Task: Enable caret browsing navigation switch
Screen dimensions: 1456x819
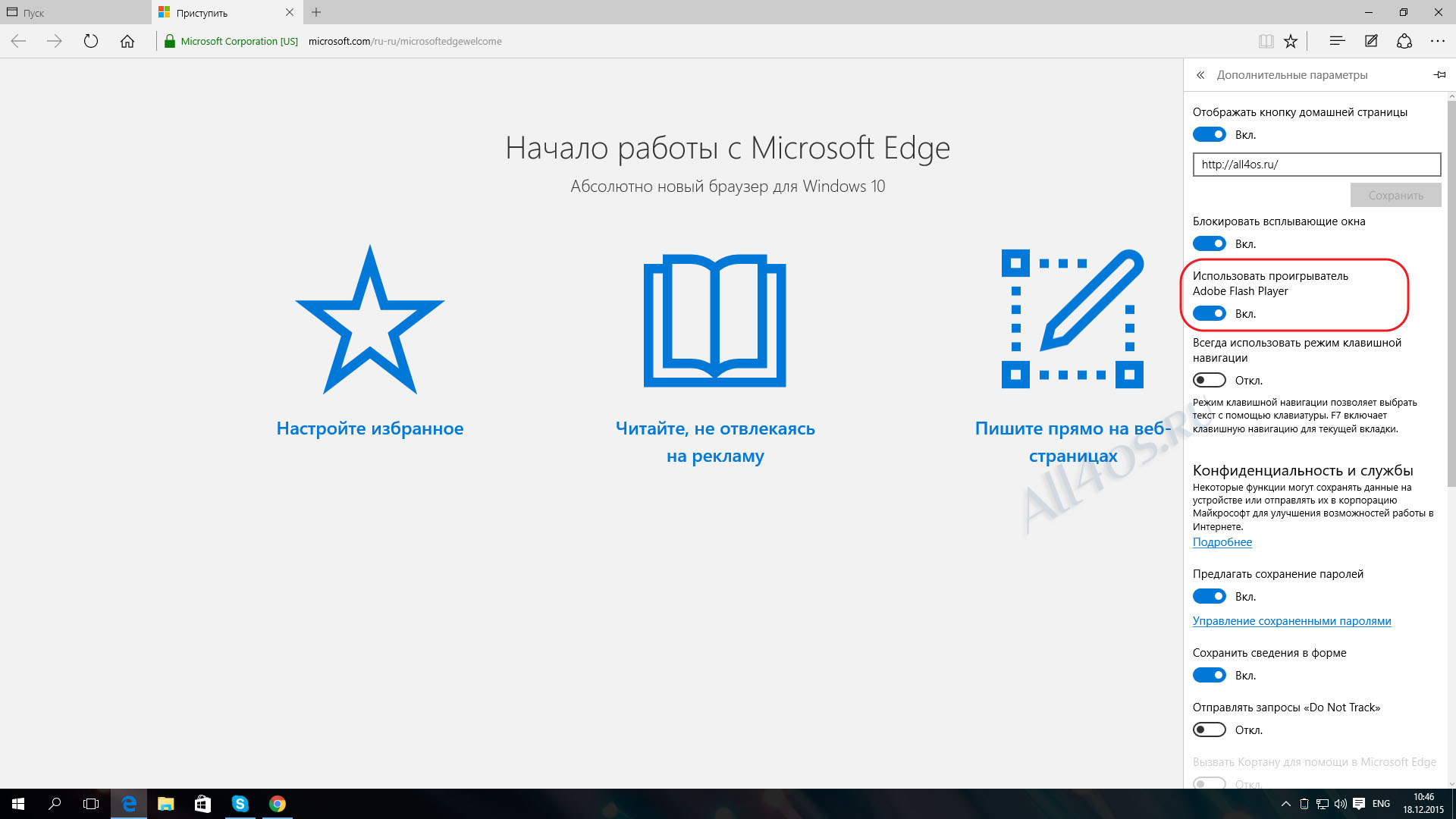Action: click(x=1209, y=381)
